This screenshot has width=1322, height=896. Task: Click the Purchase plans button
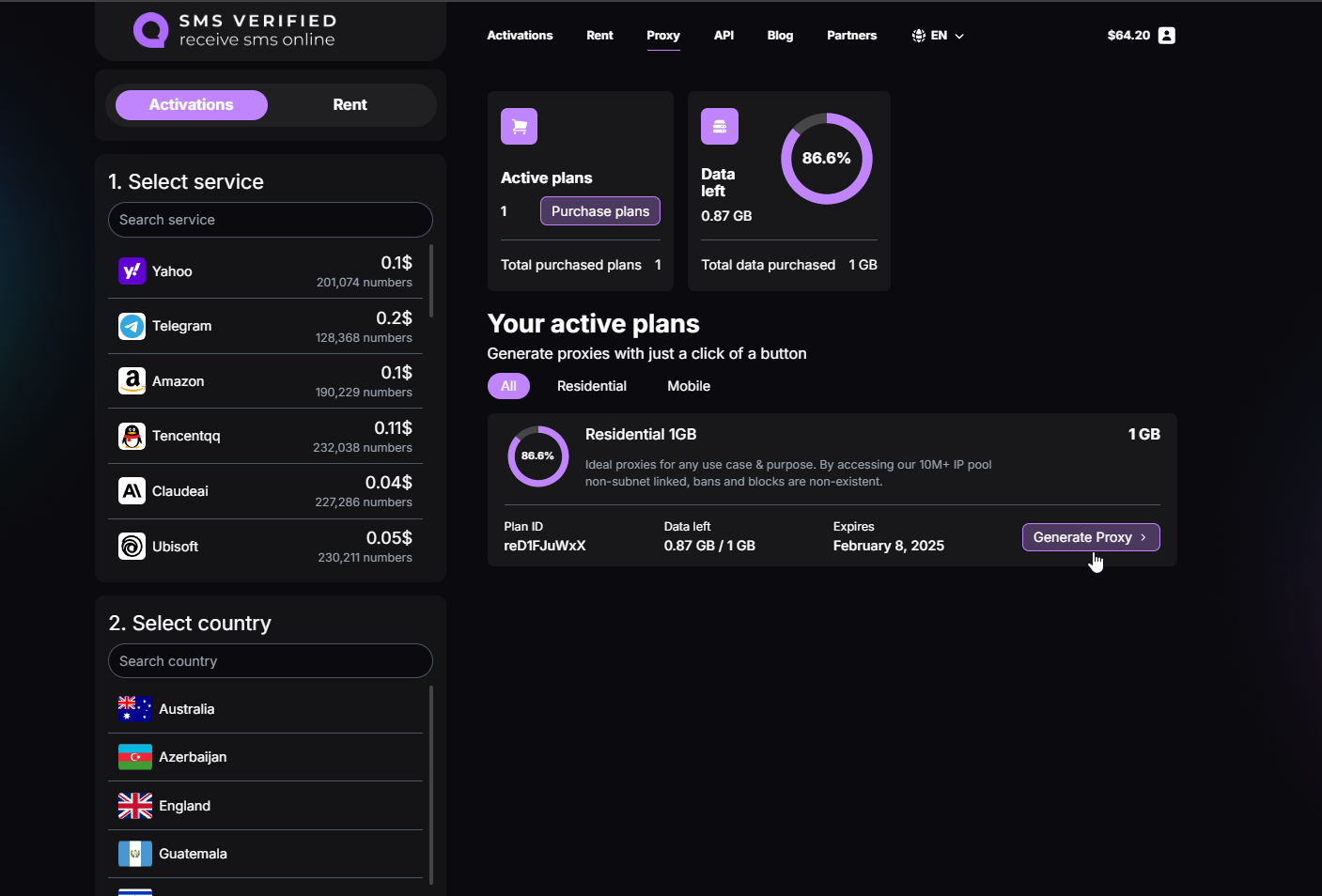pyautogui.click(x=599, y=211)
